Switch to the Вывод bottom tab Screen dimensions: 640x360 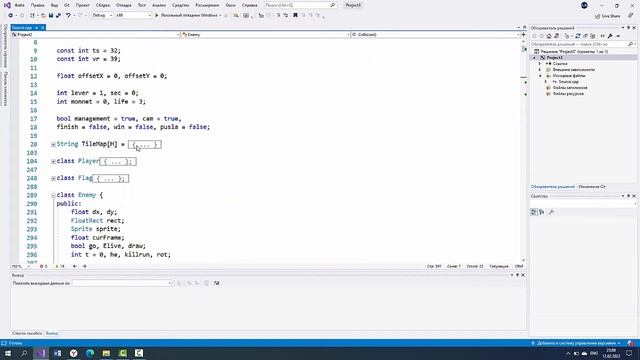pyautogui.click(x=52, y=333)
